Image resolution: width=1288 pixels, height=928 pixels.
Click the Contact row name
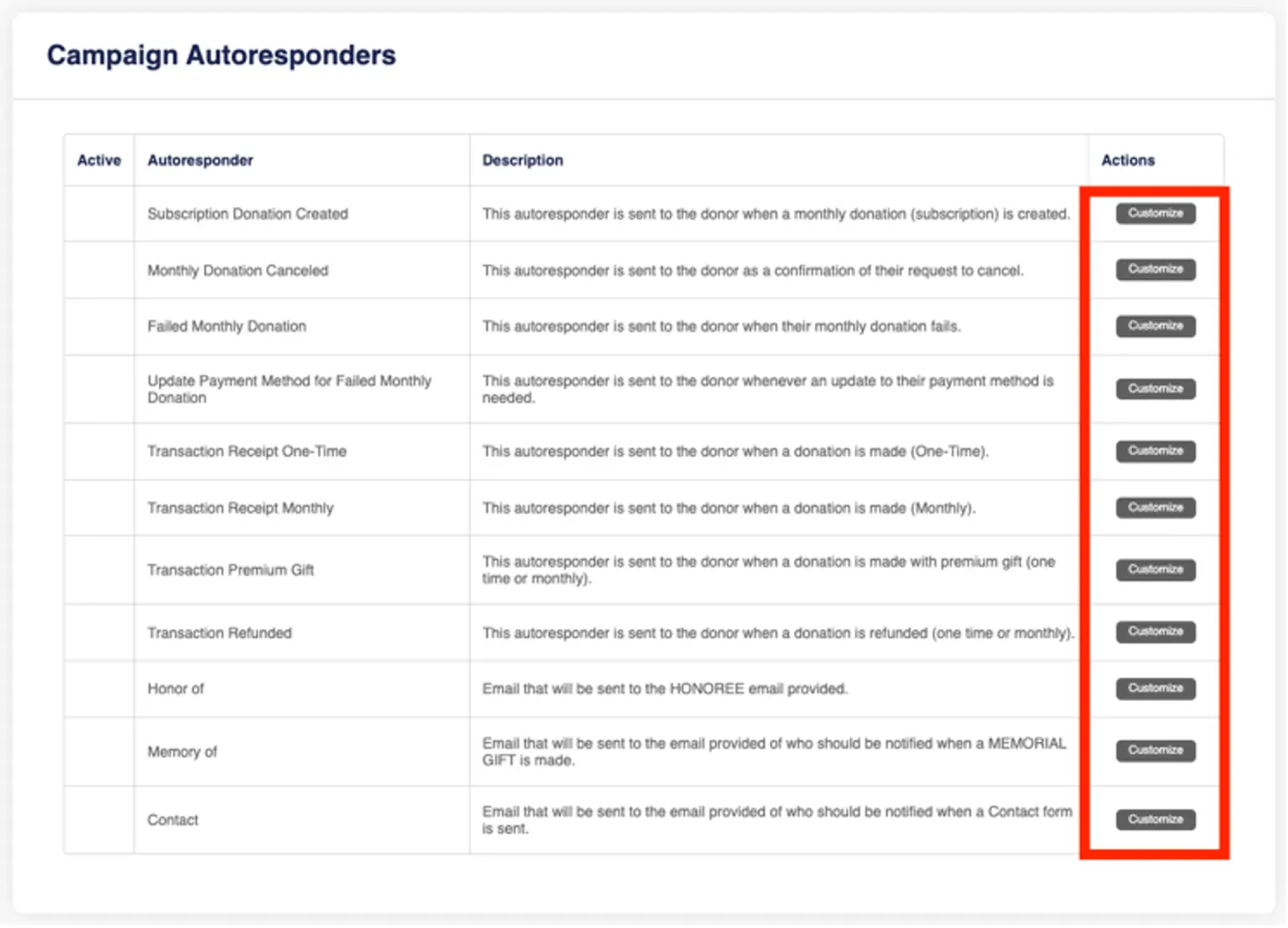[173, 820]
